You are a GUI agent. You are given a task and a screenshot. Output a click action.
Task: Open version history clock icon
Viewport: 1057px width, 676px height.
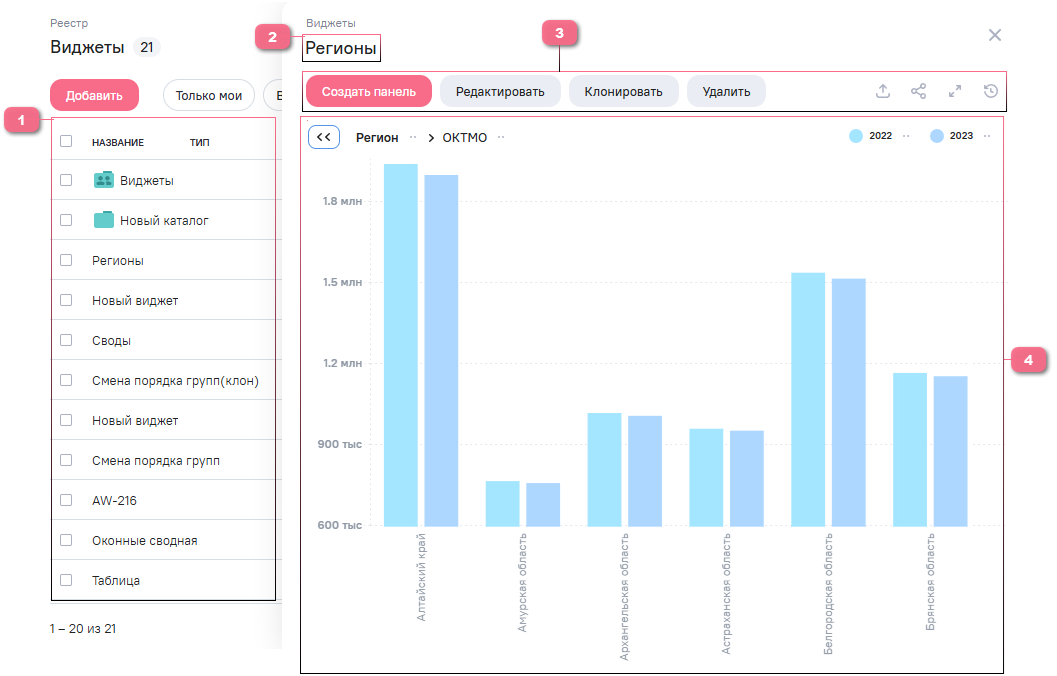pos(991,91)
